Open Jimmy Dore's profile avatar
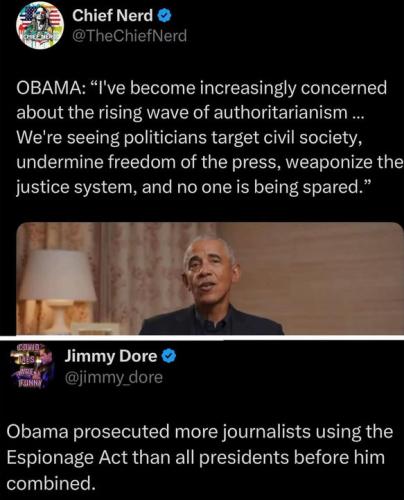This screenshot has width=404, height=500. click(31, 367)
